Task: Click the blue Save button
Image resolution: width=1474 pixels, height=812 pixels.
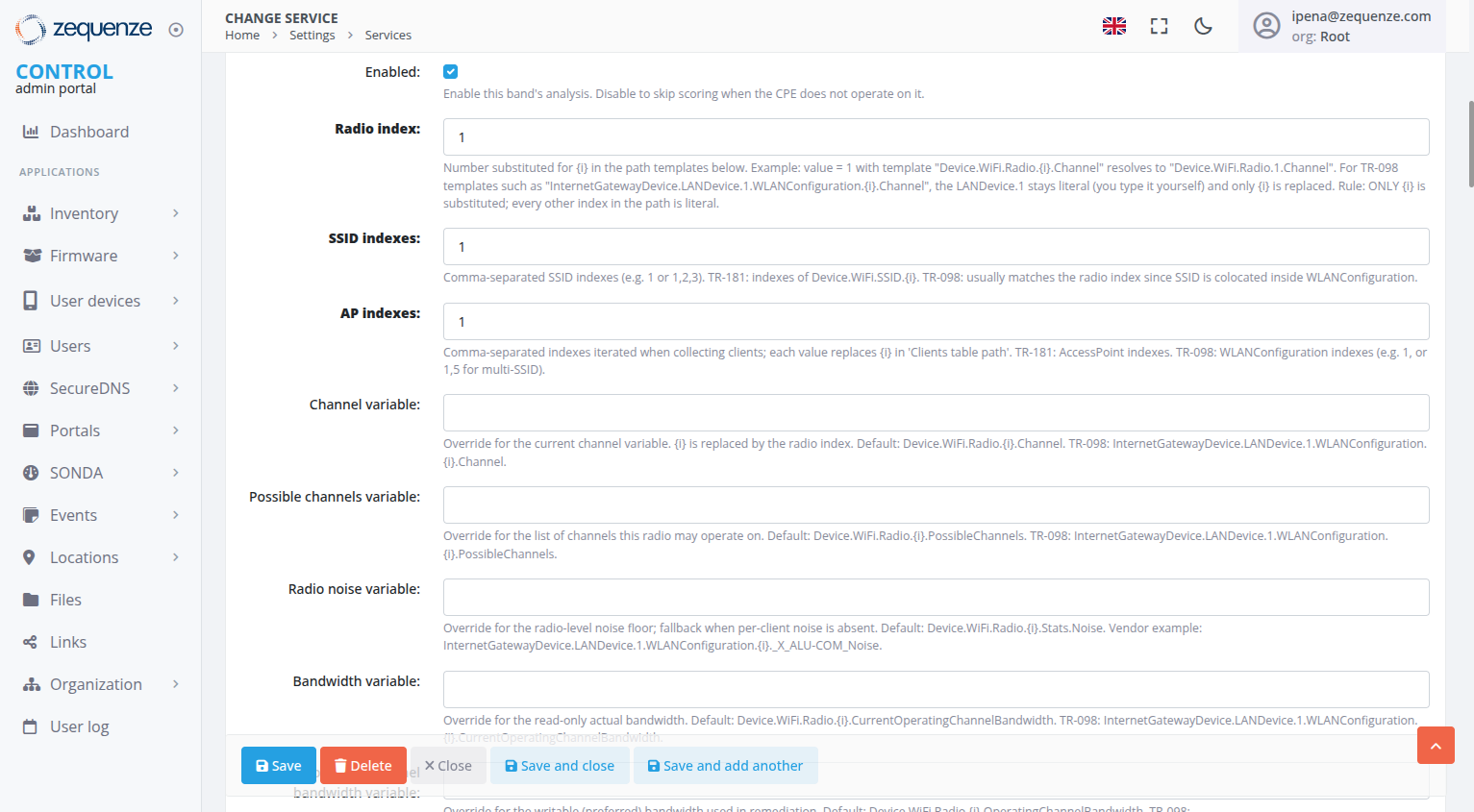Action: click(x=278, y=766)
